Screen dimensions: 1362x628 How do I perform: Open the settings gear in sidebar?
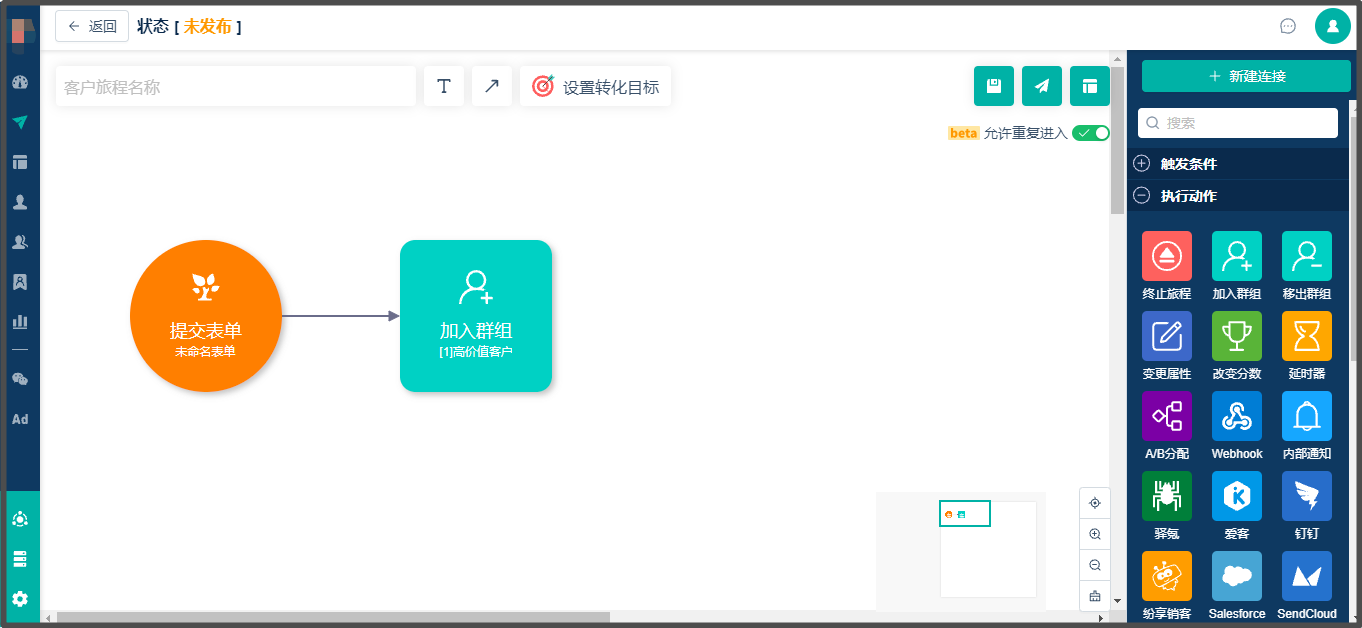[x=20, y=599]
